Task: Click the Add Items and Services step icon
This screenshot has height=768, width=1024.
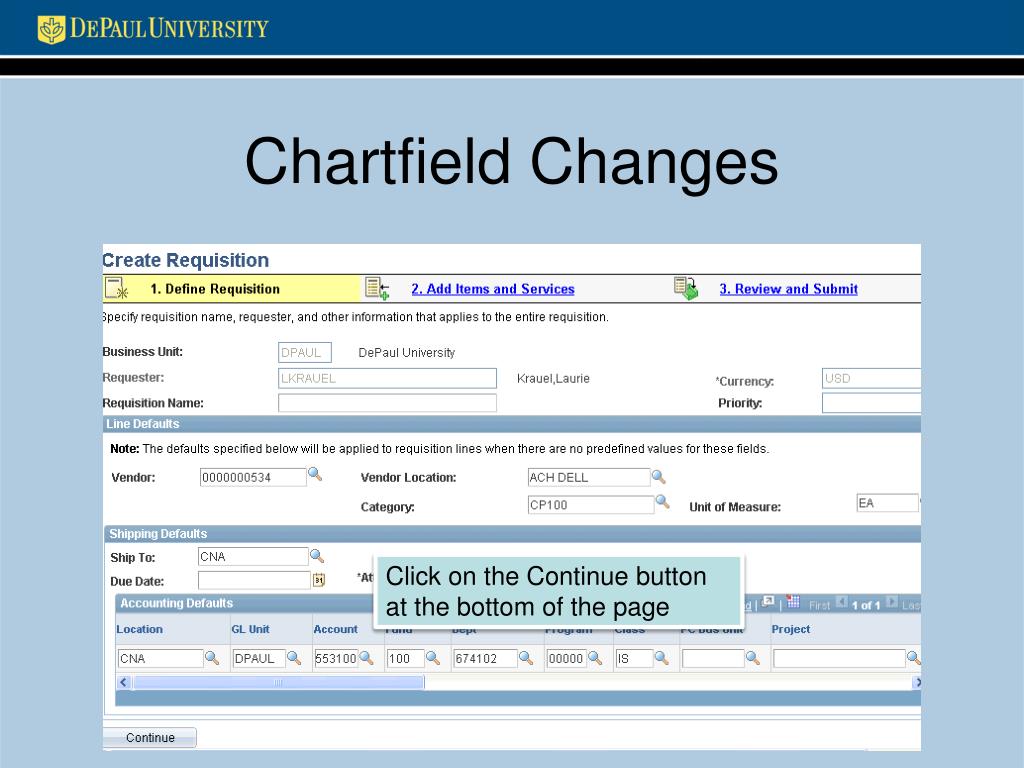Action: [x=377, y=288]
